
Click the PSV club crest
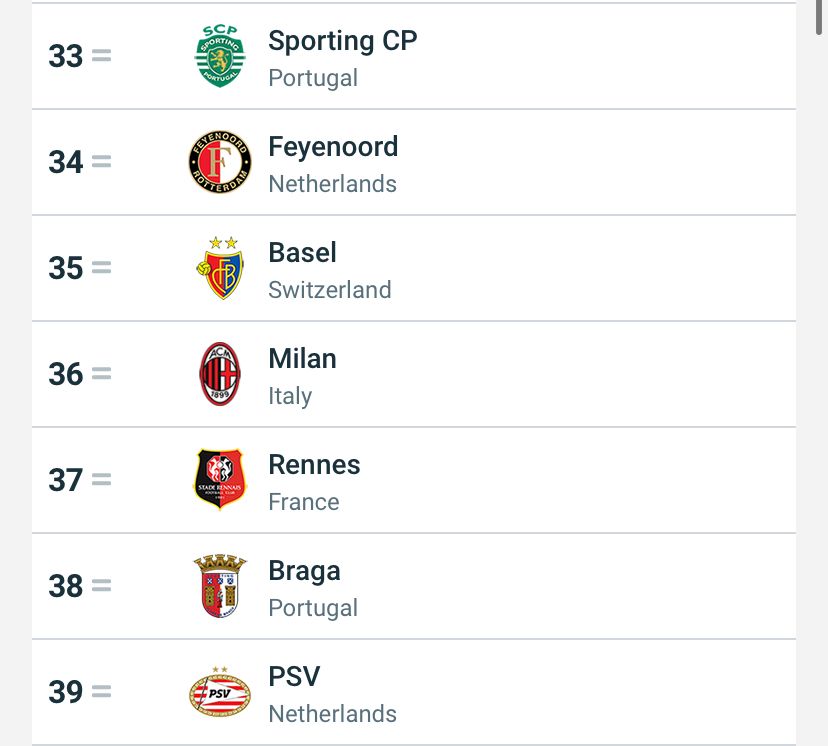click(220, 692)
